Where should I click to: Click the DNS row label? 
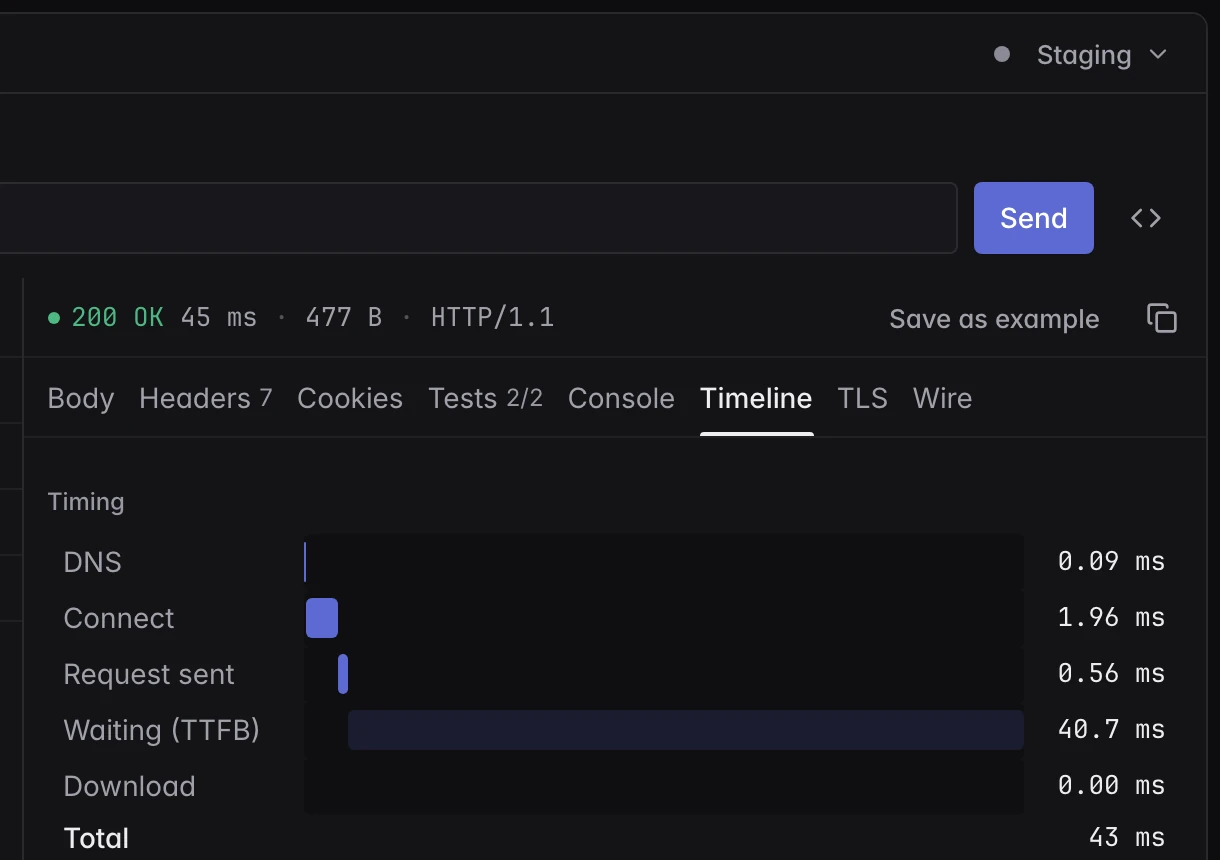tap(93, 562)
